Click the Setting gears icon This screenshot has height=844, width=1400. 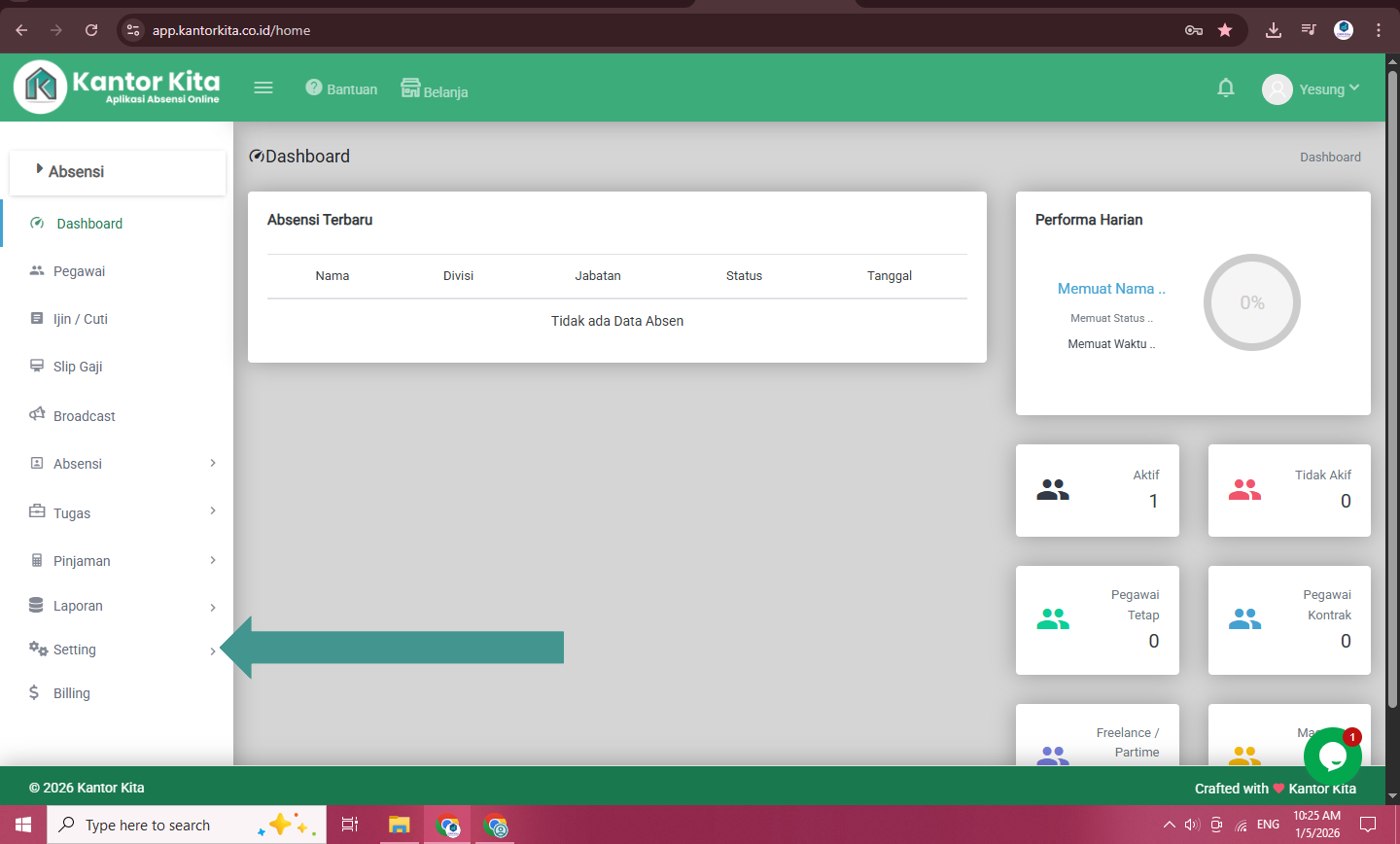click(x=38, y=649)
